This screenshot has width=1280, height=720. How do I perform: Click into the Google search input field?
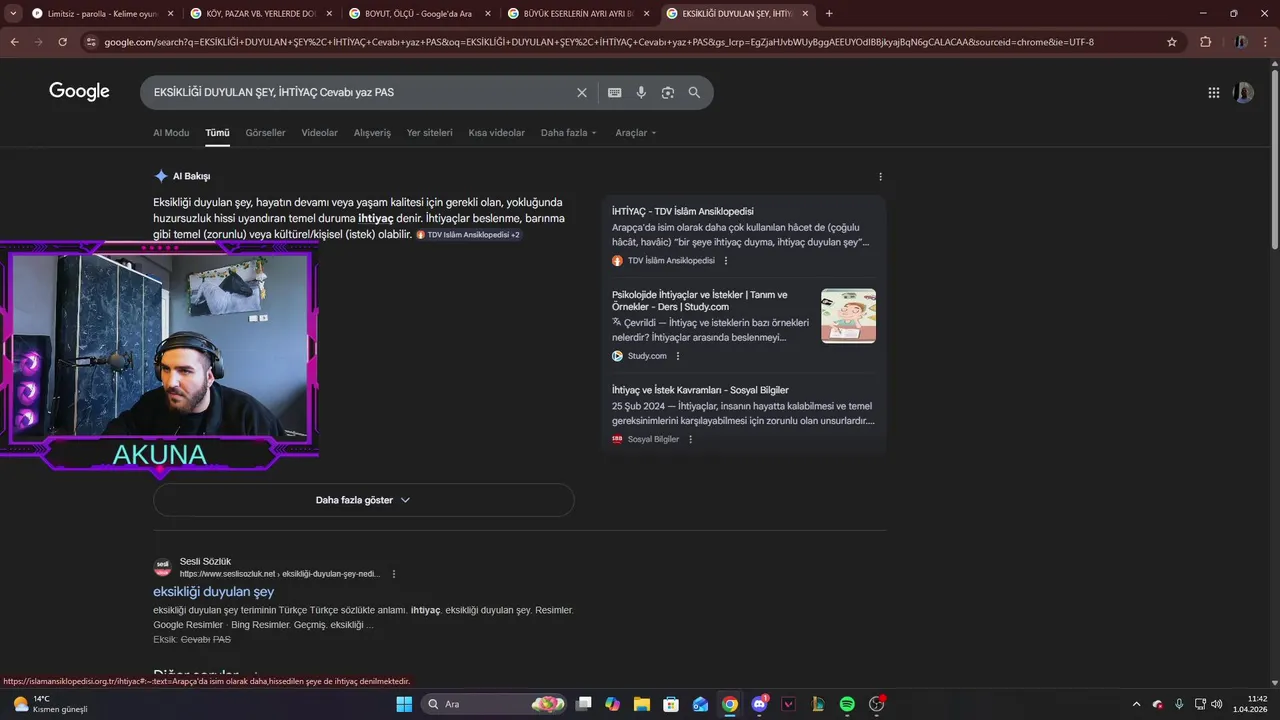pos(360,92)
